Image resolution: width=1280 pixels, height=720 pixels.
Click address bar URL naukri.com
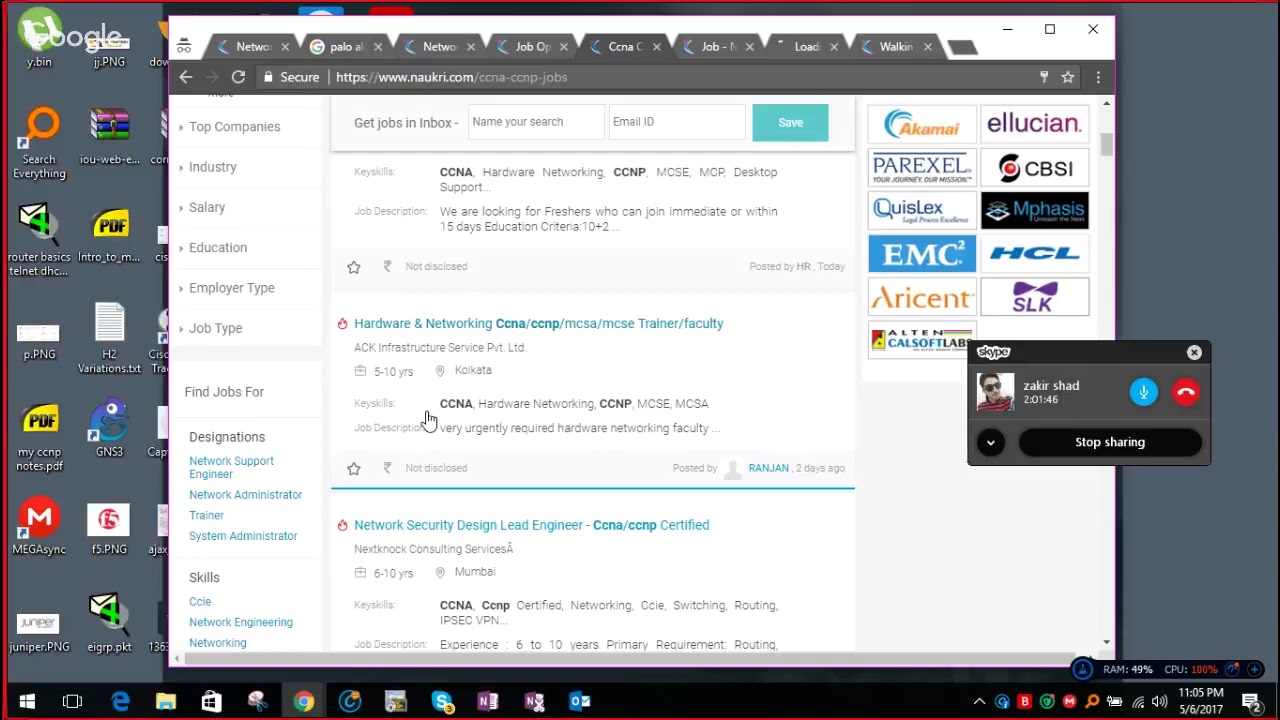click(x=452, y=77)
